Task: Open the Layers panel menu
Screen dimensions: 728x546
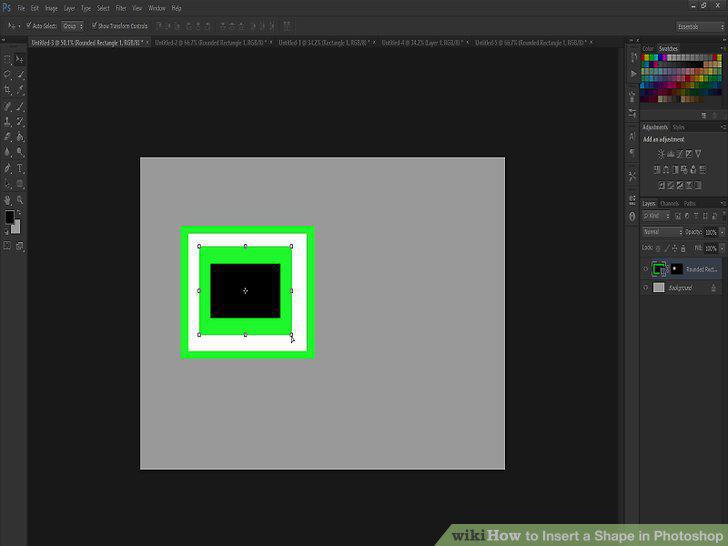Action: click(x=723, y=203)
